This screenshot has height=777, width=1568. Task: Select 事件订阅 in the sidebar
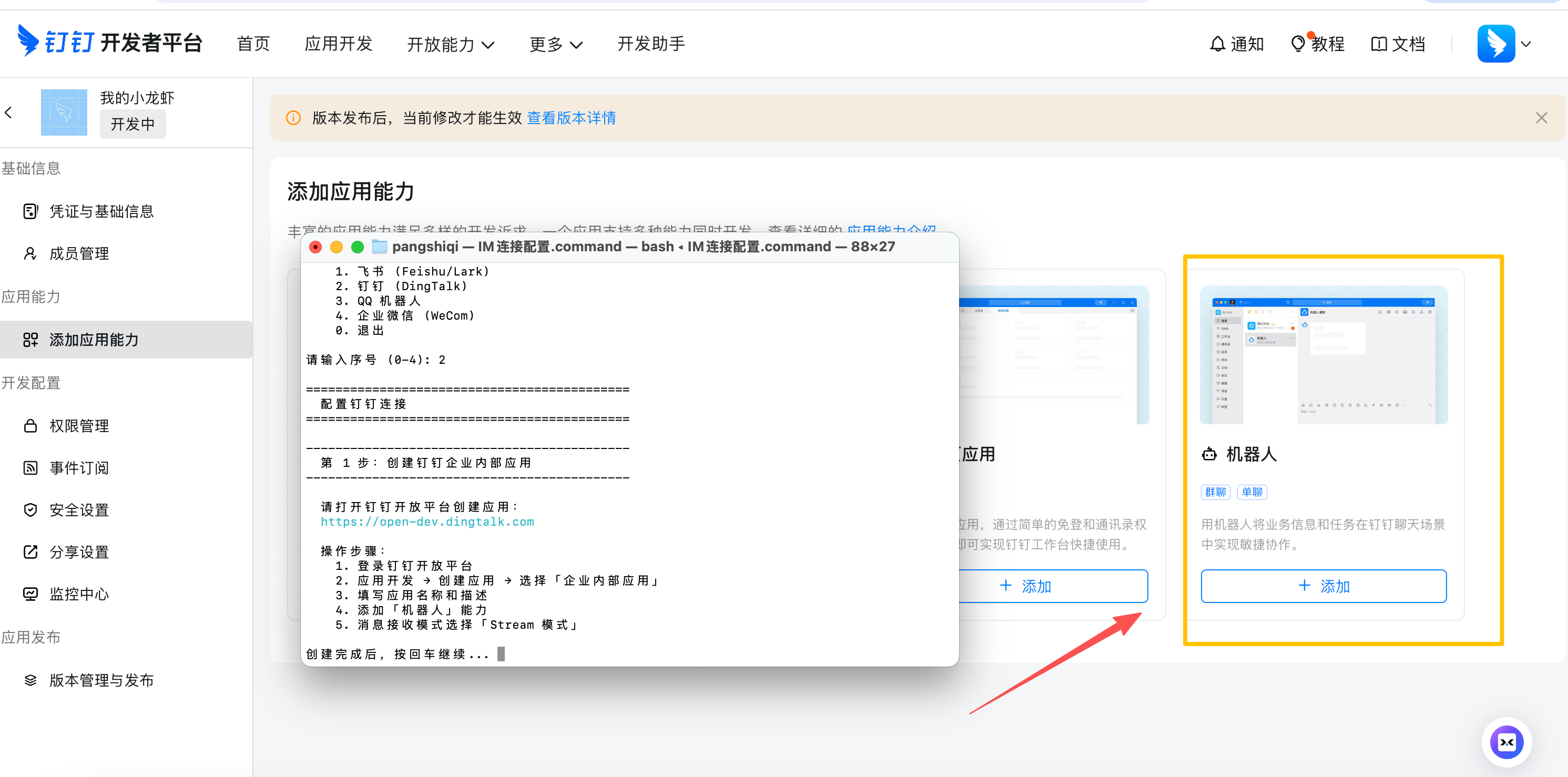coord(79,468)
